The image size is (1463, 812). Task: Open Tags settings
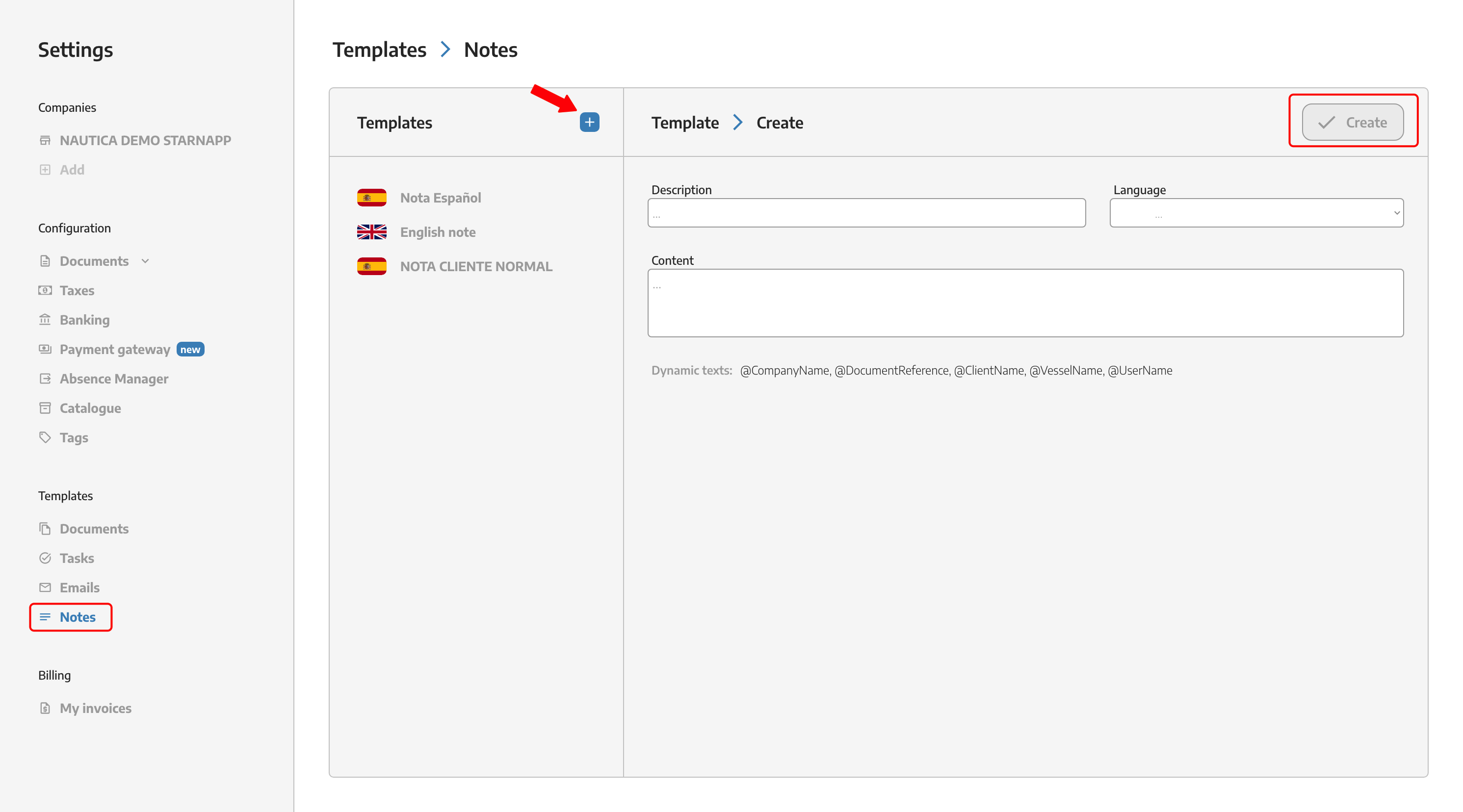pyautogui.click(x=74, y=437)
